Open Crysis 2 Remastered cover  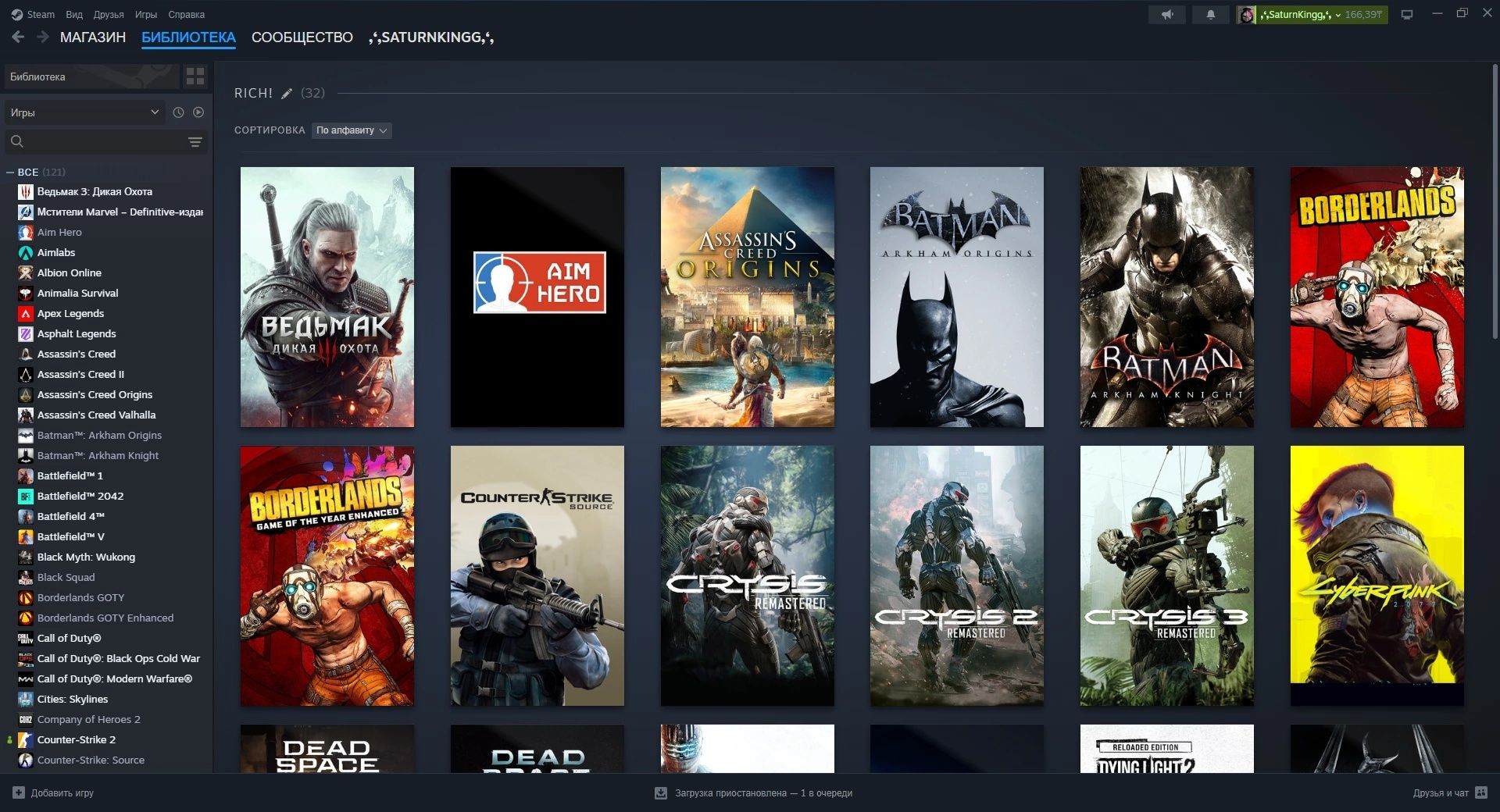[x=957, y=575]
